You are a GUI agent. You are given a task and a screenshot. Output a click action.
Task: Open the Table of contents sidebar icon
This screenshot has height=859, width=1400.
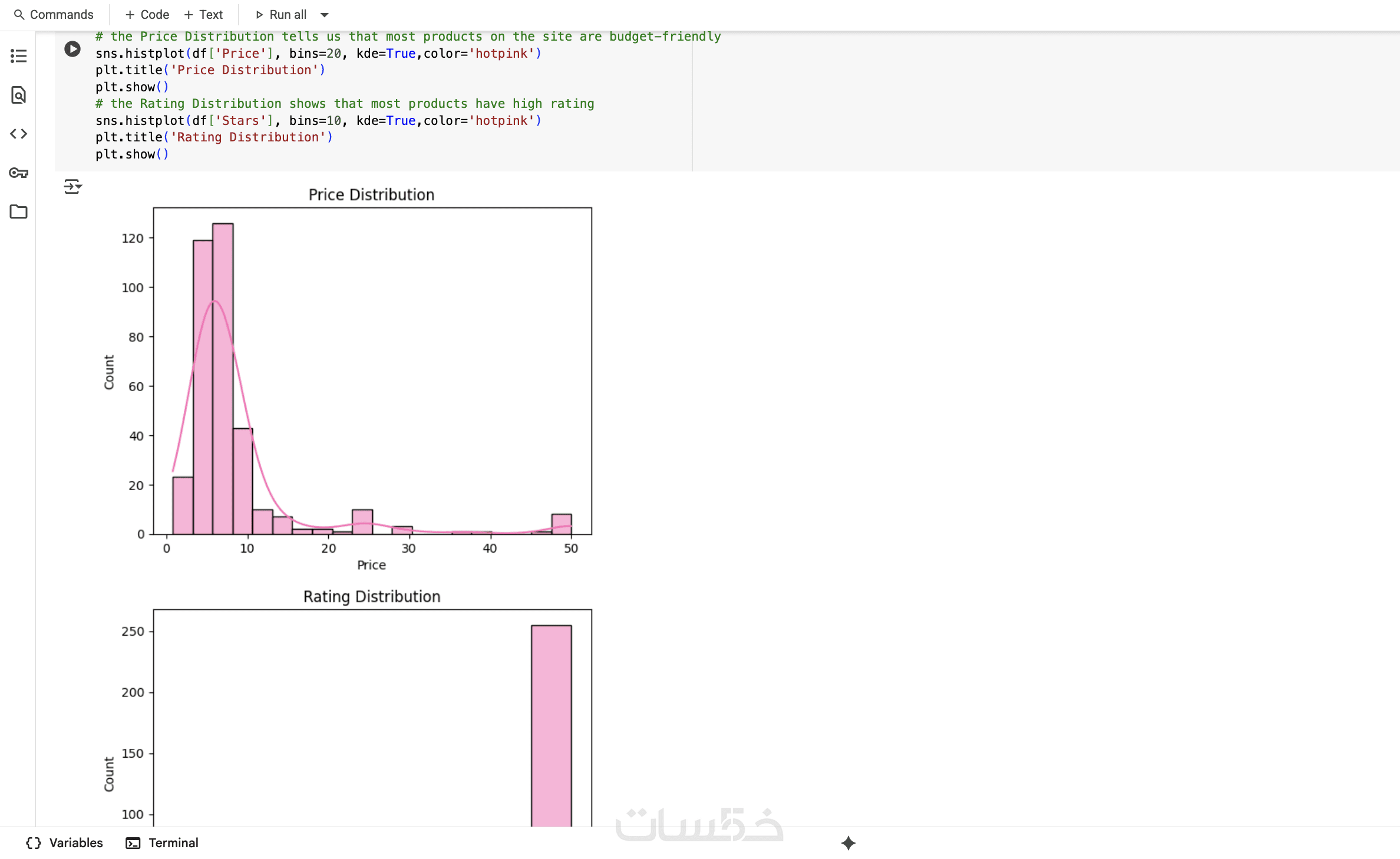click(x=18, y=56)
